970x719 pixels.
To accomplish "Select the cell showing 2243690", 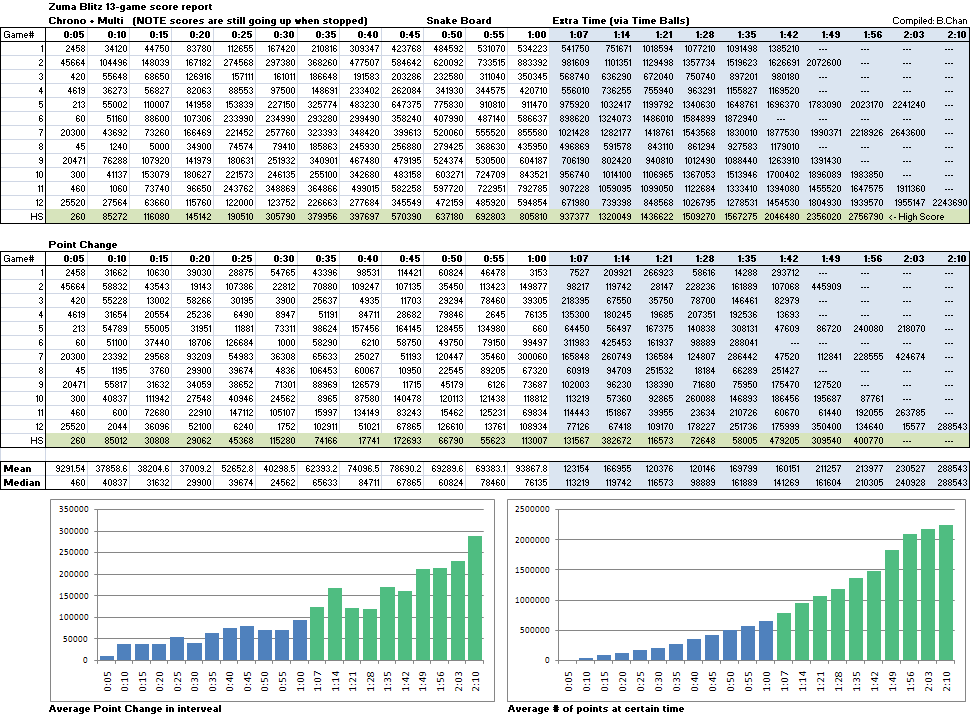I will (950, 202).
